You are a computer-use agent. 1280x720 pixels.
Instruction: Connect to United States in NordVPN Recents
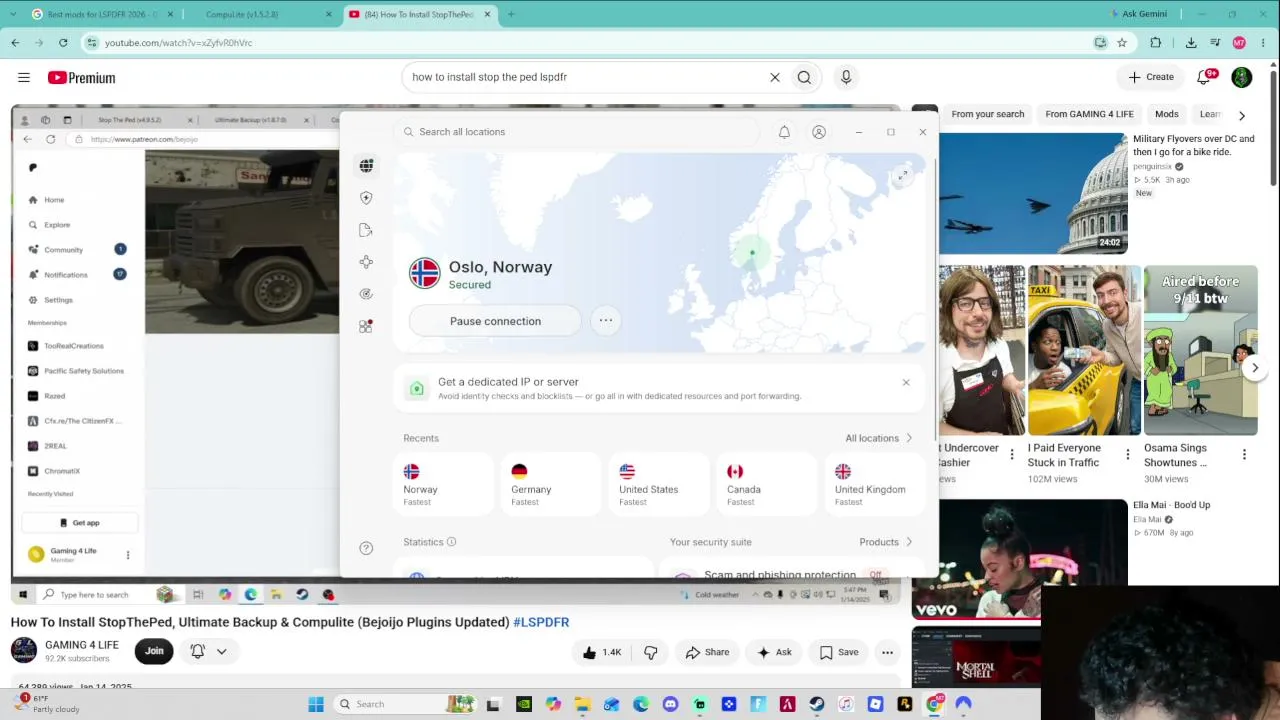pyautogui.click(x=658, y=485)
